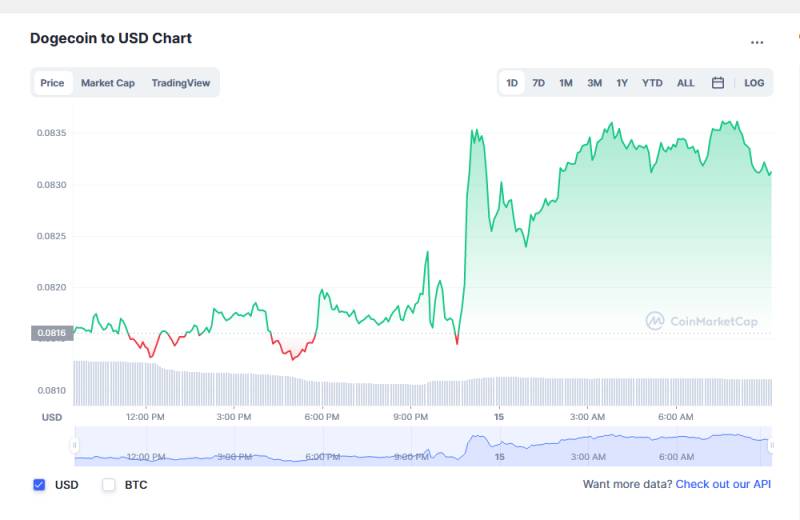800x520 pixels.
Task: Click the 6:00 PM main x-axis label
Action: (x=322, y=417)
